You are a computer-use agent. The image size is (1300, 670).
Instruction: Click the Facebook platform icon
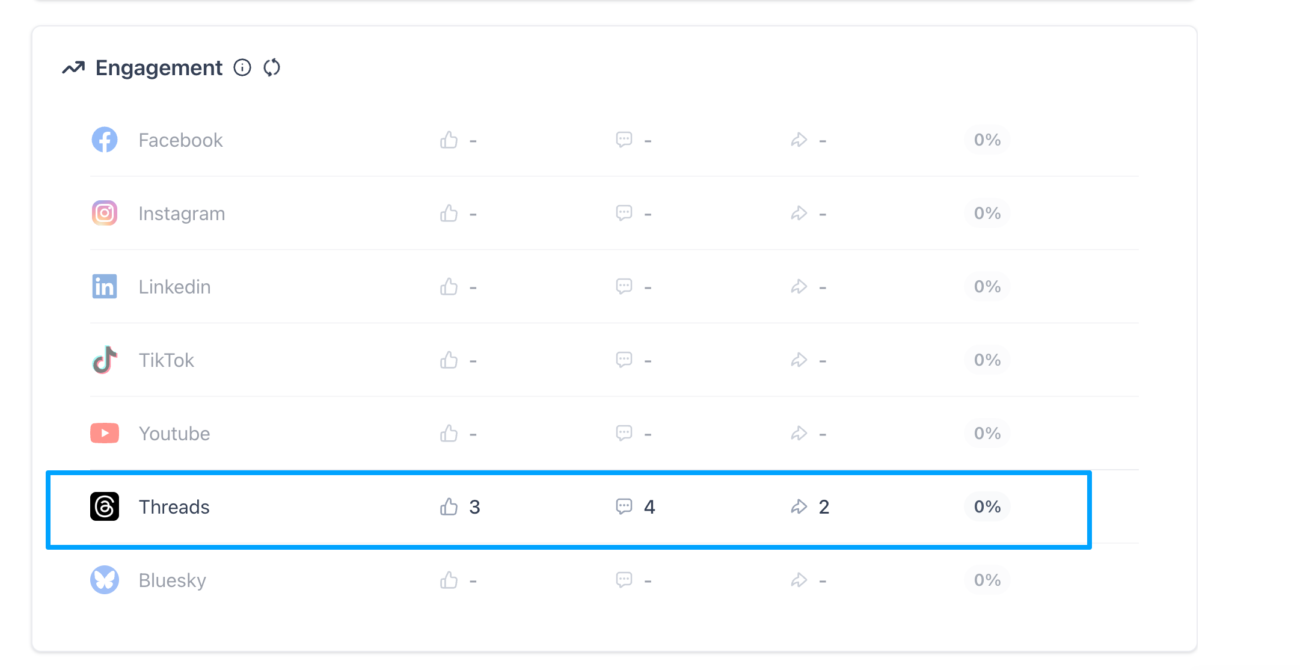coord(104,139)
